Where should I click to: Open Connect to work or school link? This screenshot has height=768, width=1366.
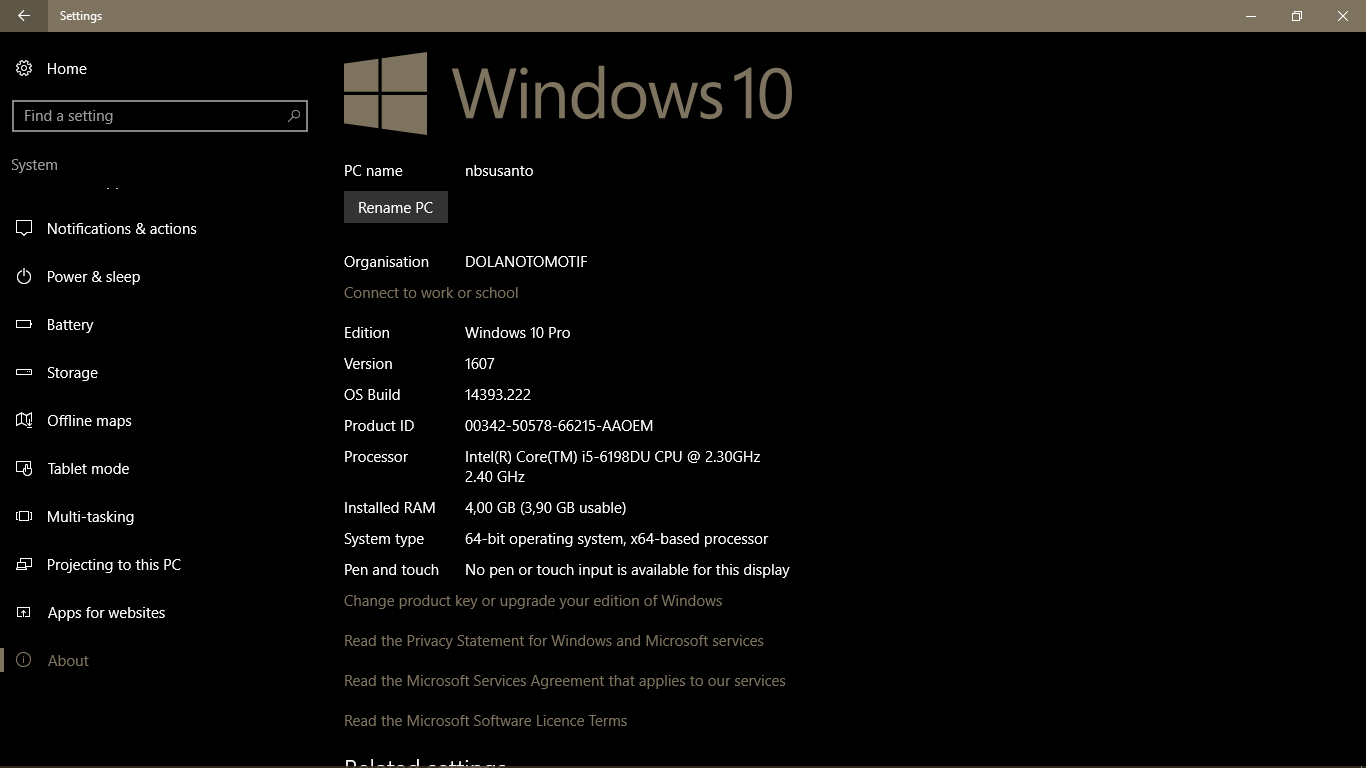(431, 293)
